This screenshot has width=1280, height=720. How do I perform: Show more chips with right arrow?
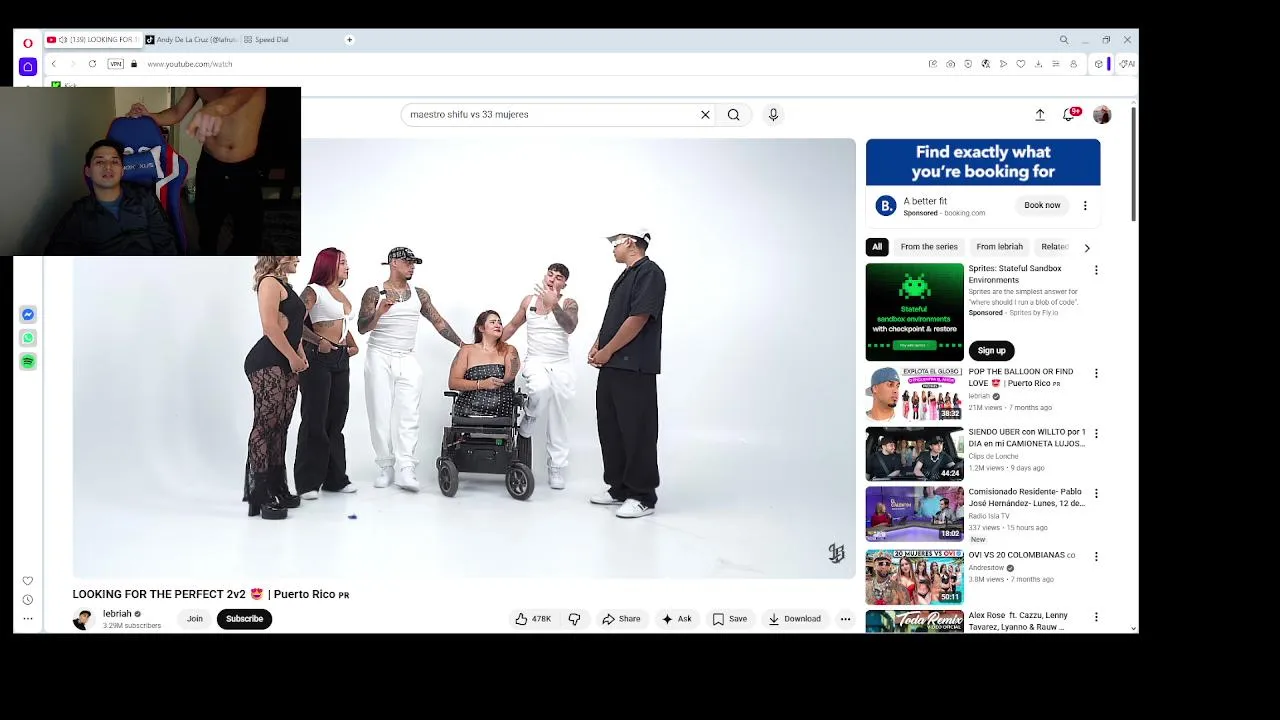(1087, 247)
